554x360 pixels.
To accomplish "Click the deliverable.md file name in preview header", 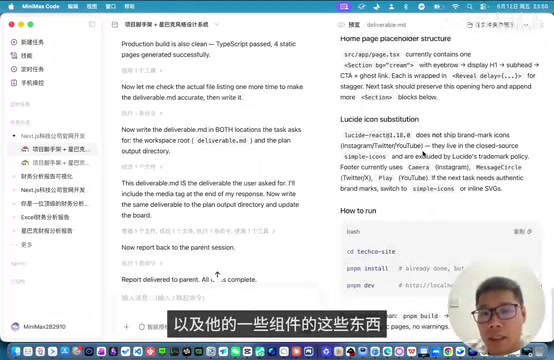I will coord(386,25).
